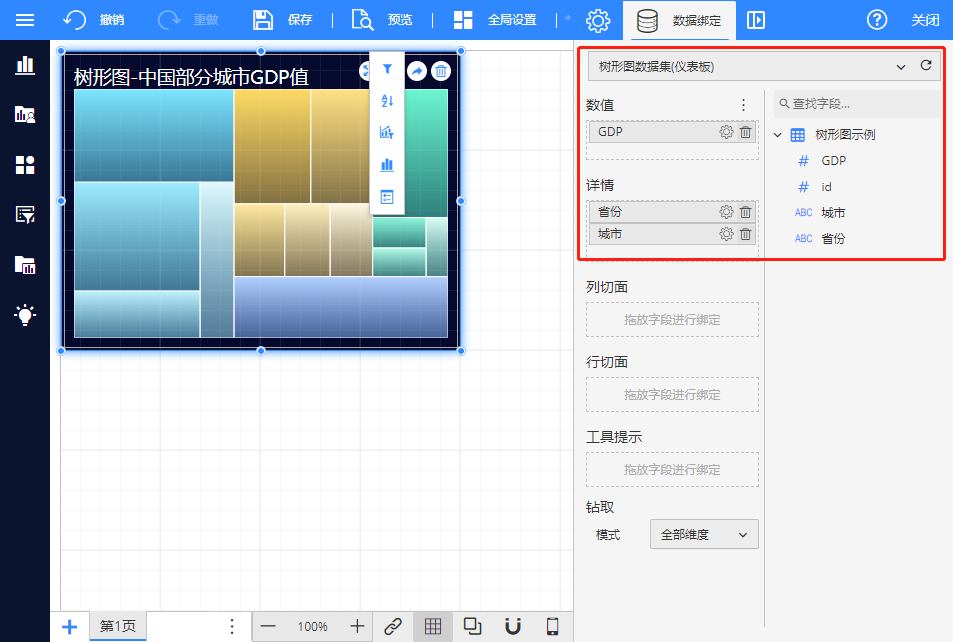Open the drill-down mode dropdown 全部维度

pos(704,535)
